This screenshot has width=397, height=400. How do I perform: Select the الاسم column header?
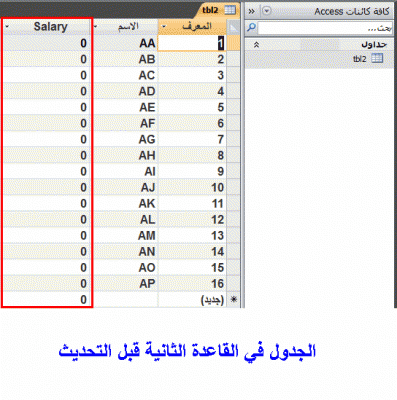tap(125, 27)
